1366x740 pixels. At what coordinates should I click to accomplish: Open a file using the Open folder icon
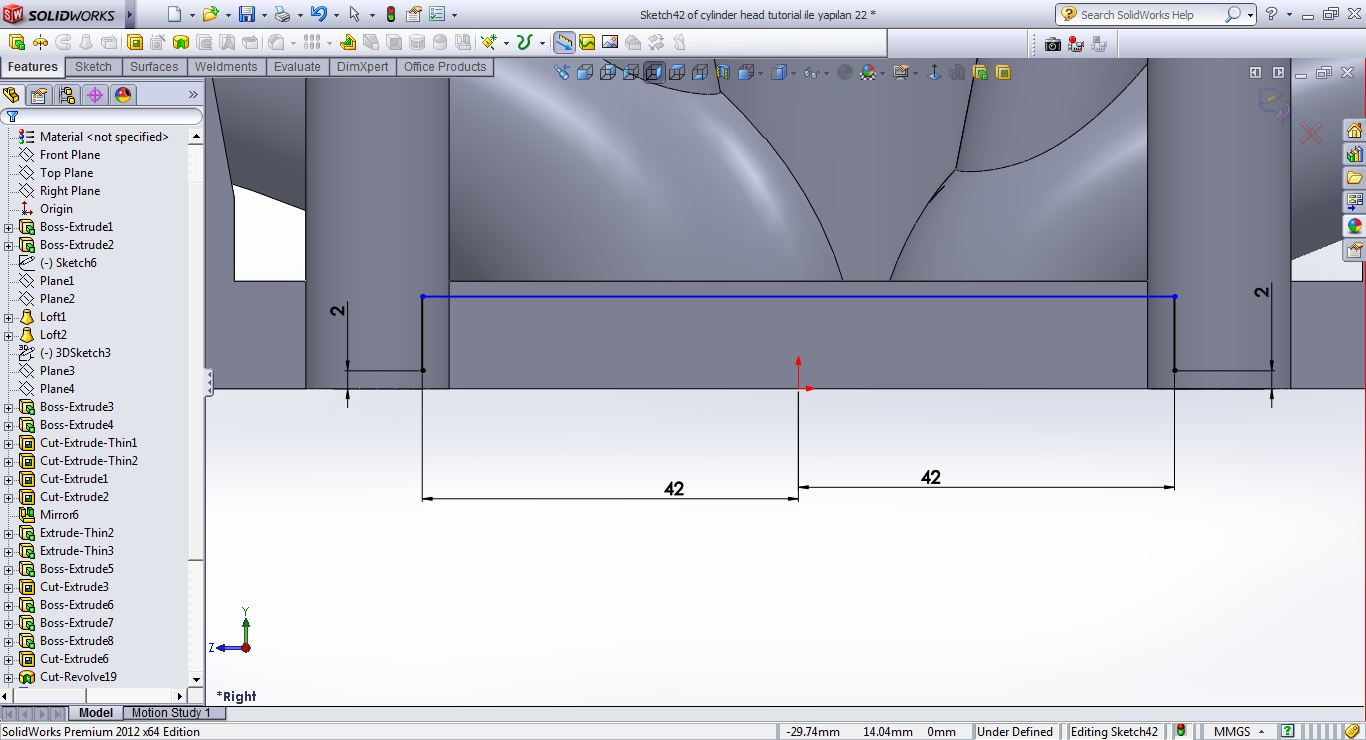(x=210, y=14)
